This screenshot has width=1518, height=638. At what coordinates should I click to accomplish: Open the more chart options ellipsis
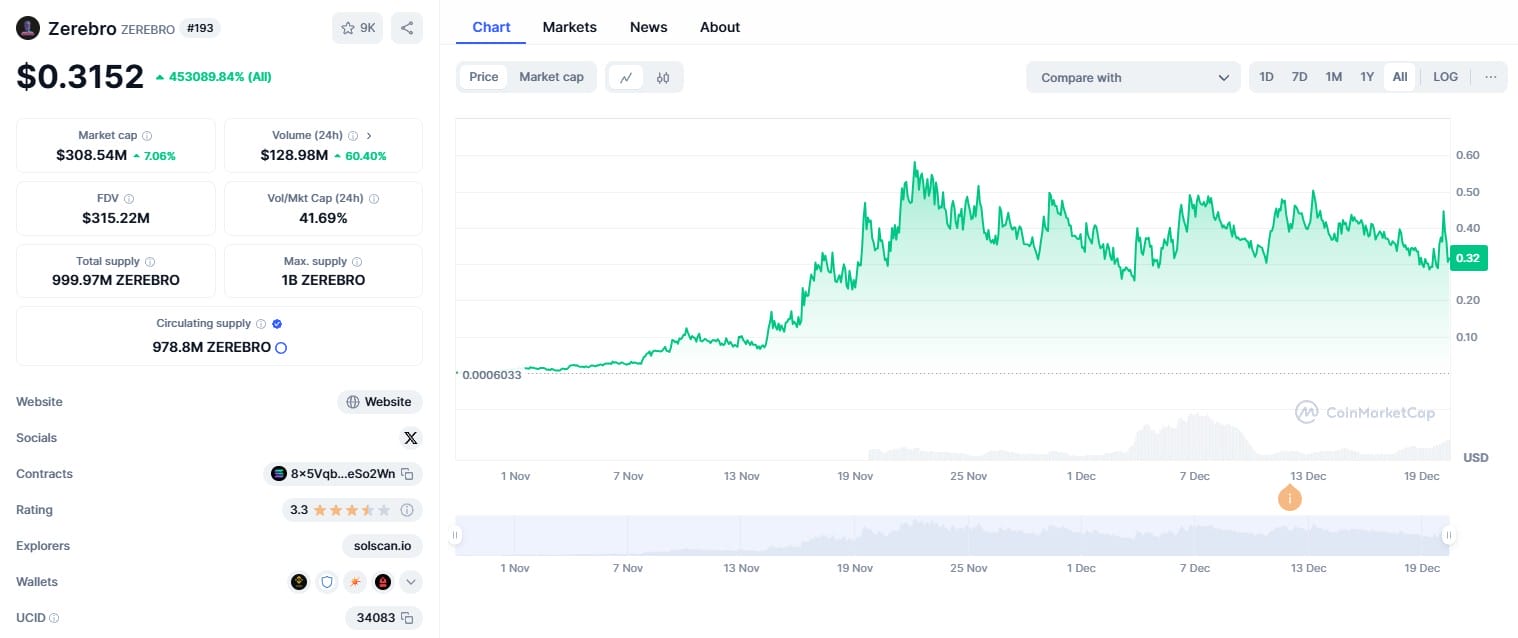pos(1490,77)
